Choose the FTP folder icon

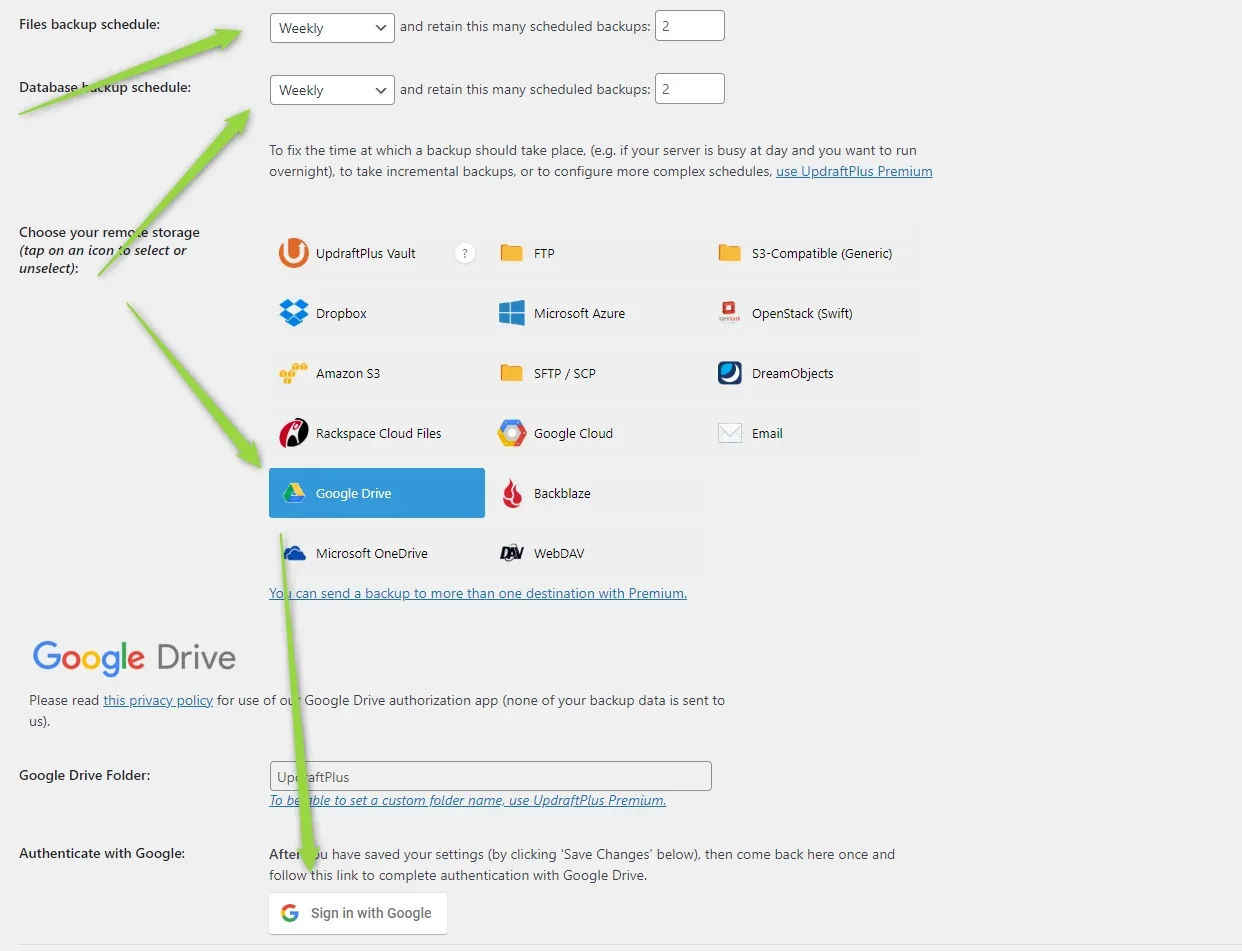tap(512, 253)
